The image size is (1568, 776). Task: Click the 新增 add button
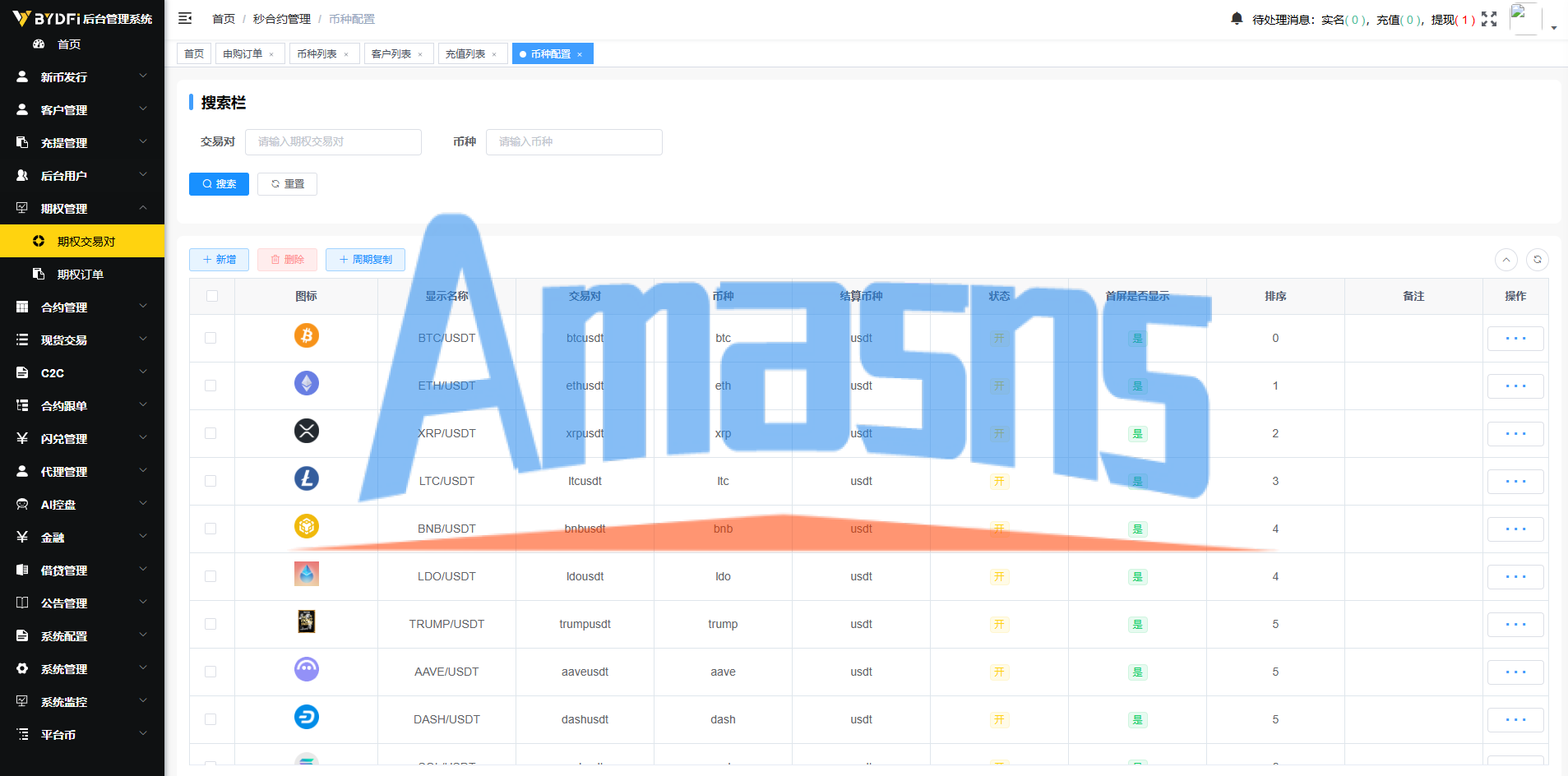219,260
